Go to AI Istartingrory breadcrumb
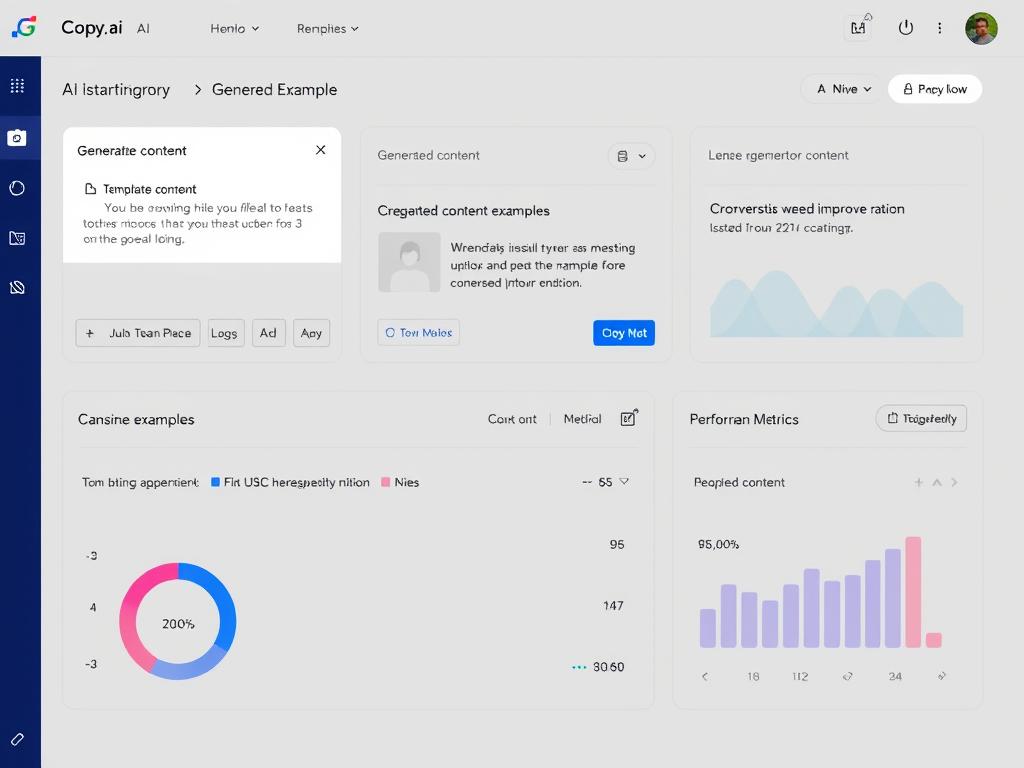The width and height of the screenshot is (1024, 768). (x=116, y=89)
